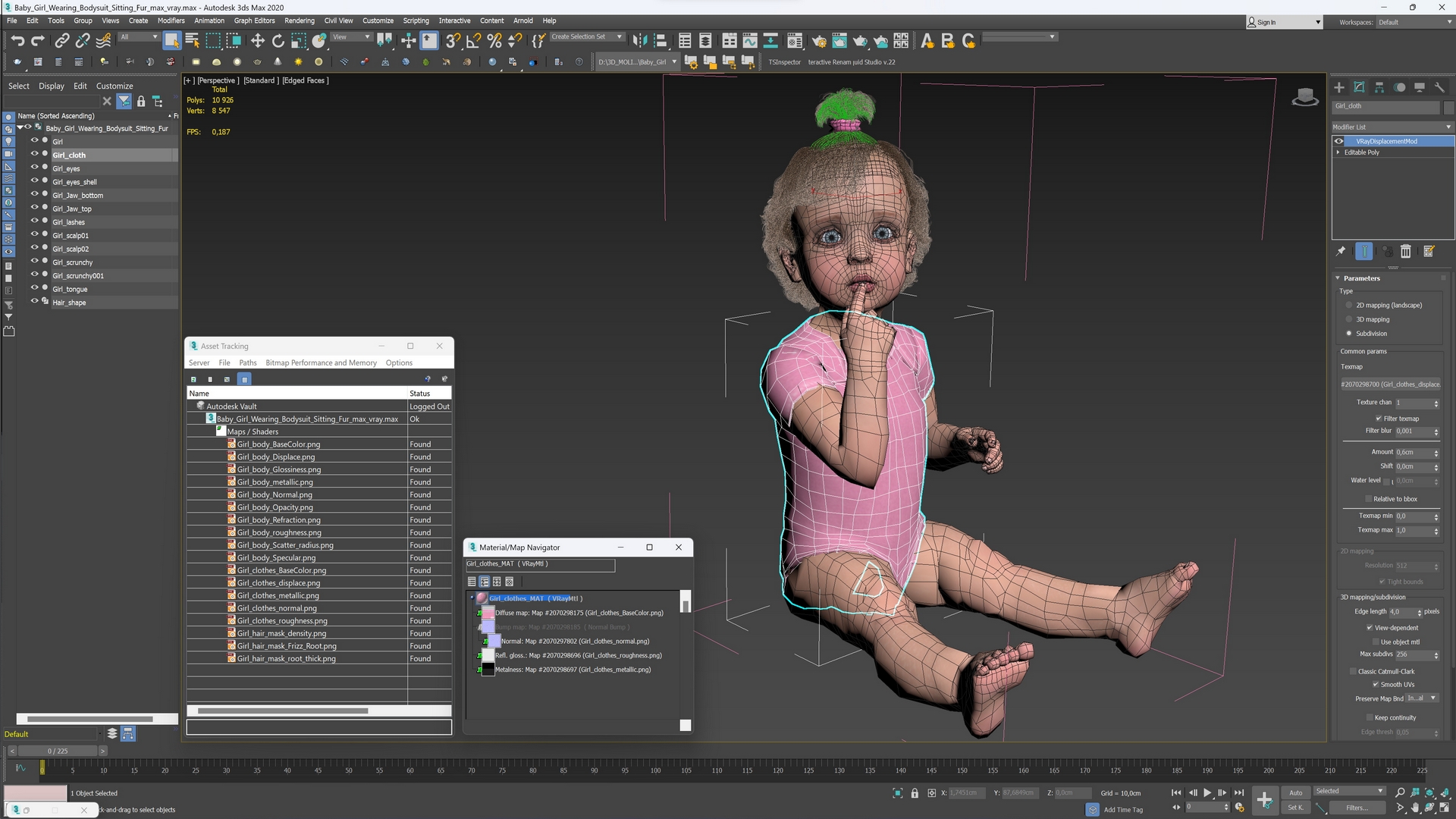Viewport: 1456px width, 819px height.
Task: Open Rendered Frame Window icon
Action: click(839, 40)
